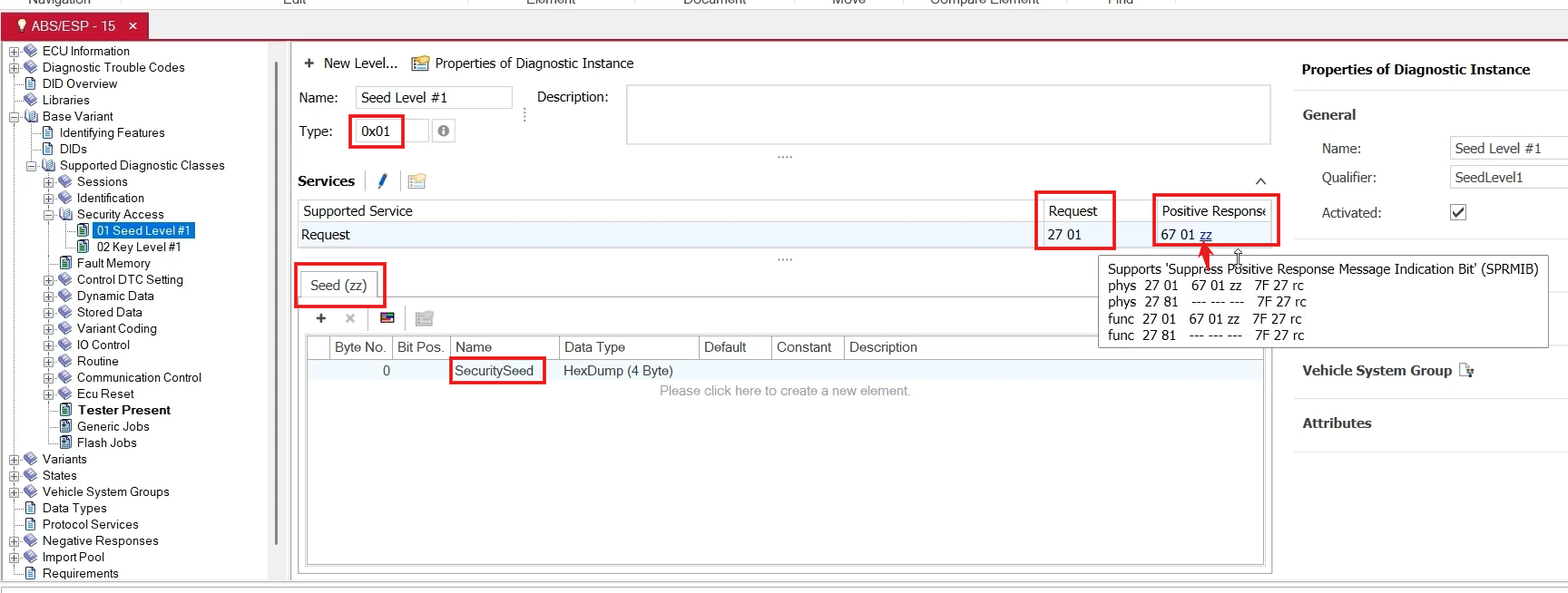The image size is (1568, 593).
Task: Click the Libraries book icon
Action: click(31, 100)
